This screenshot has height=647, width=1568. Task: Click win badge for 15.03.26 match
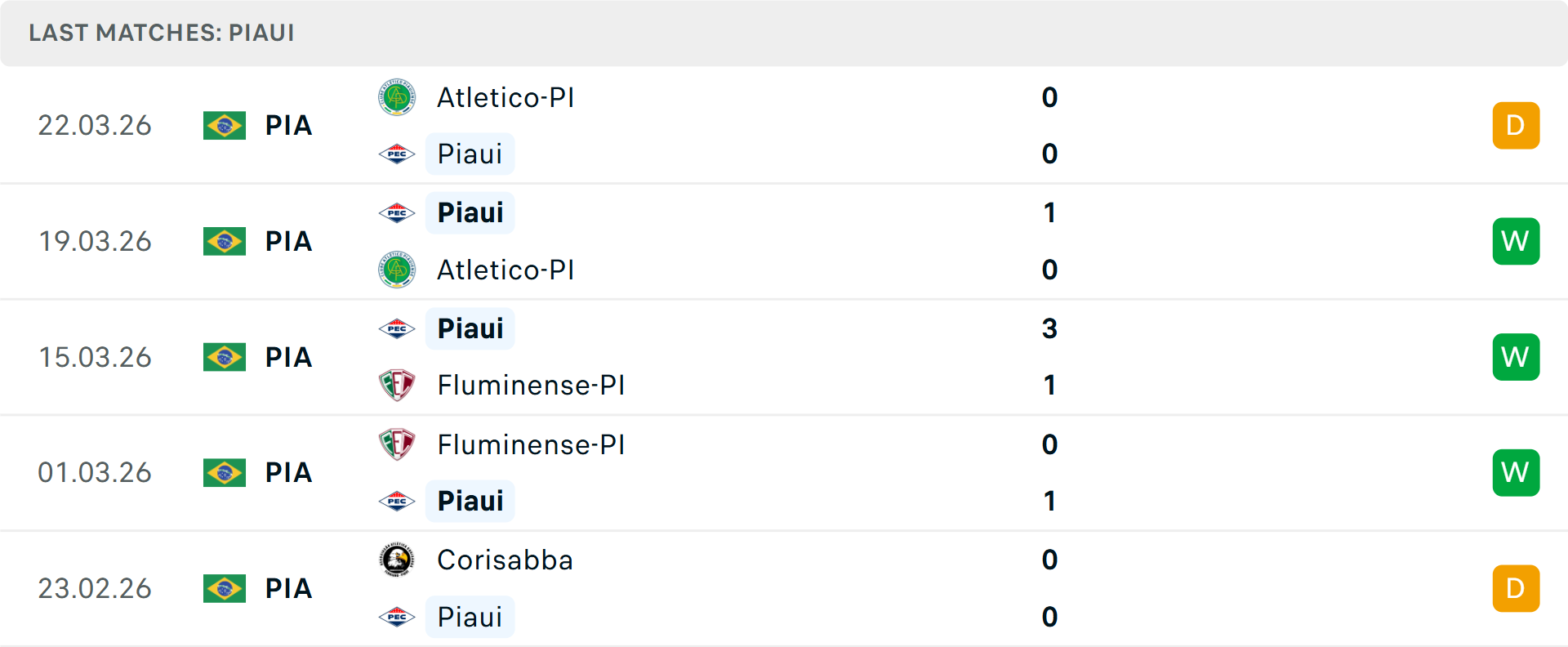1515,357
